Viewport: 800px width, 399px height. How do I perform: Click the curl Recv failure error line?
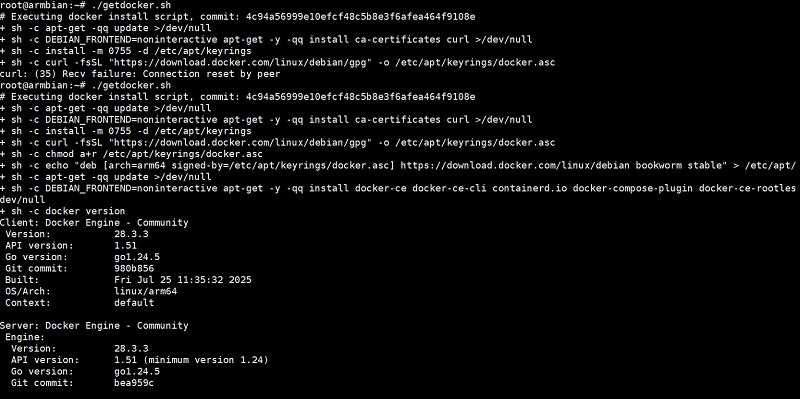point(140,74)
